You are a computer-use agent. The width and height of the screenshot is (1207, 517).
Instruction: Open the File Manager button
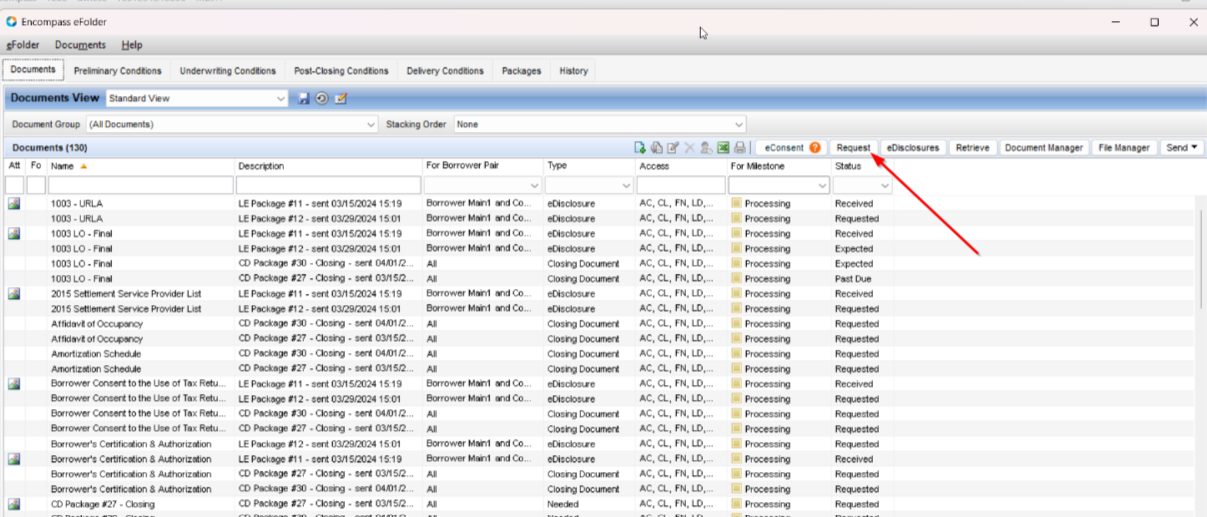1124,148
